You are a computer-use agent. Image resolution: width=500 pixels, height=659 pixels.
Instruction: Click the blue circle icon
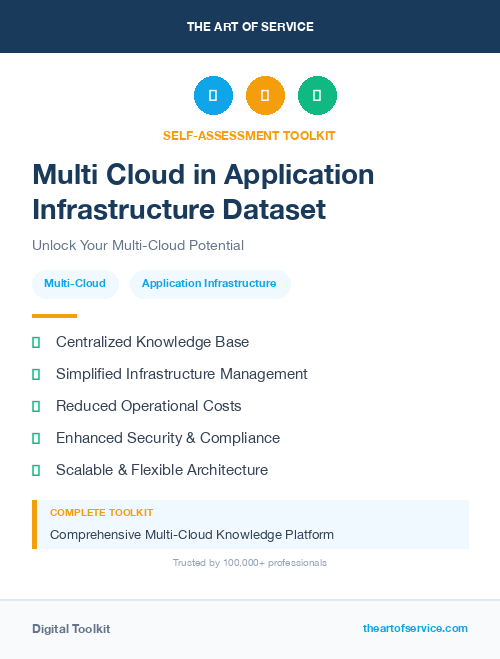click(213, 95)
